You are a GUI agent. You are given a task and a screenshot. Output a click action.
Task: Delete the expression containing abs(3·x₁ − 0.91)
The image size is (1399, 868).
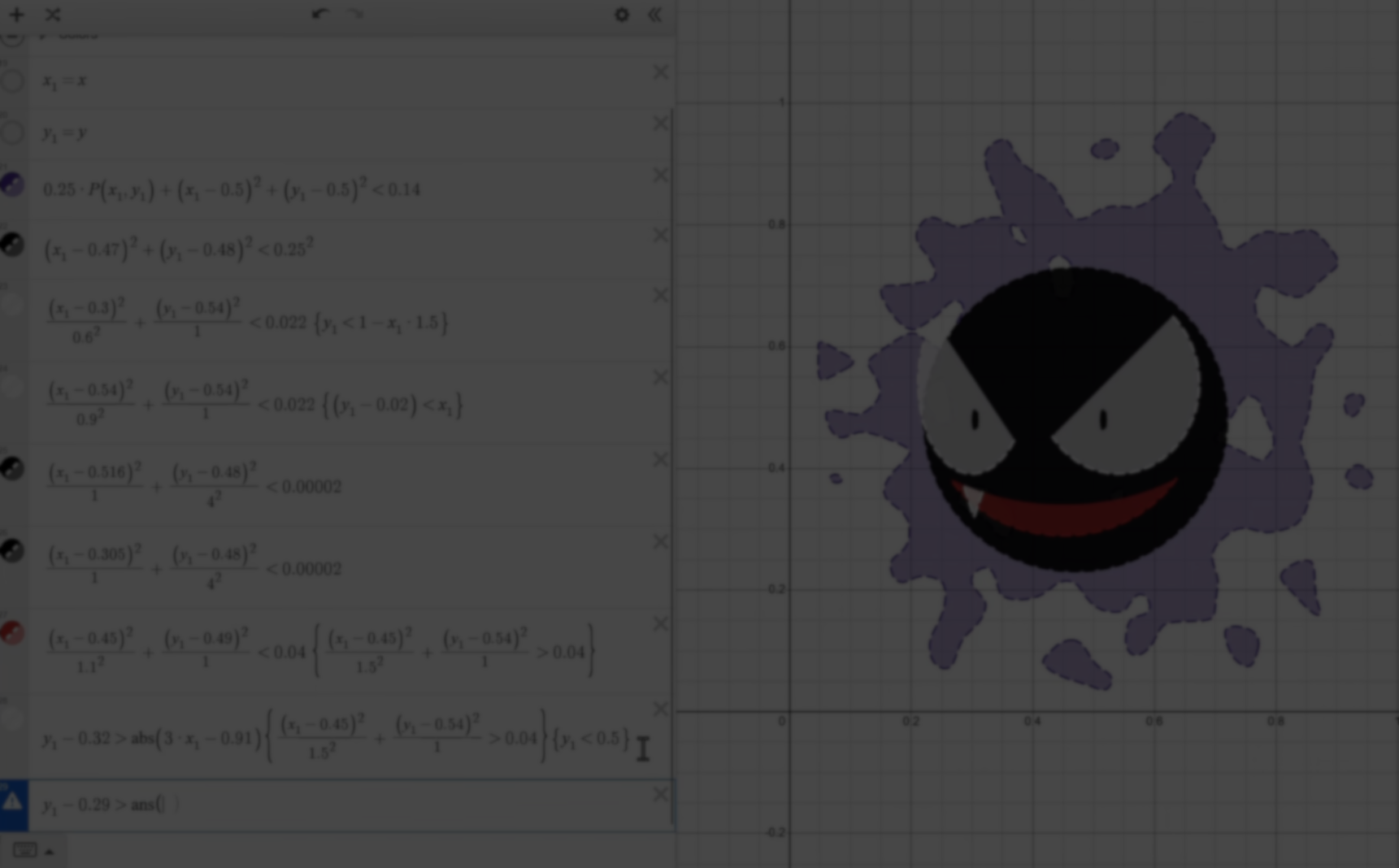[660, 710]
